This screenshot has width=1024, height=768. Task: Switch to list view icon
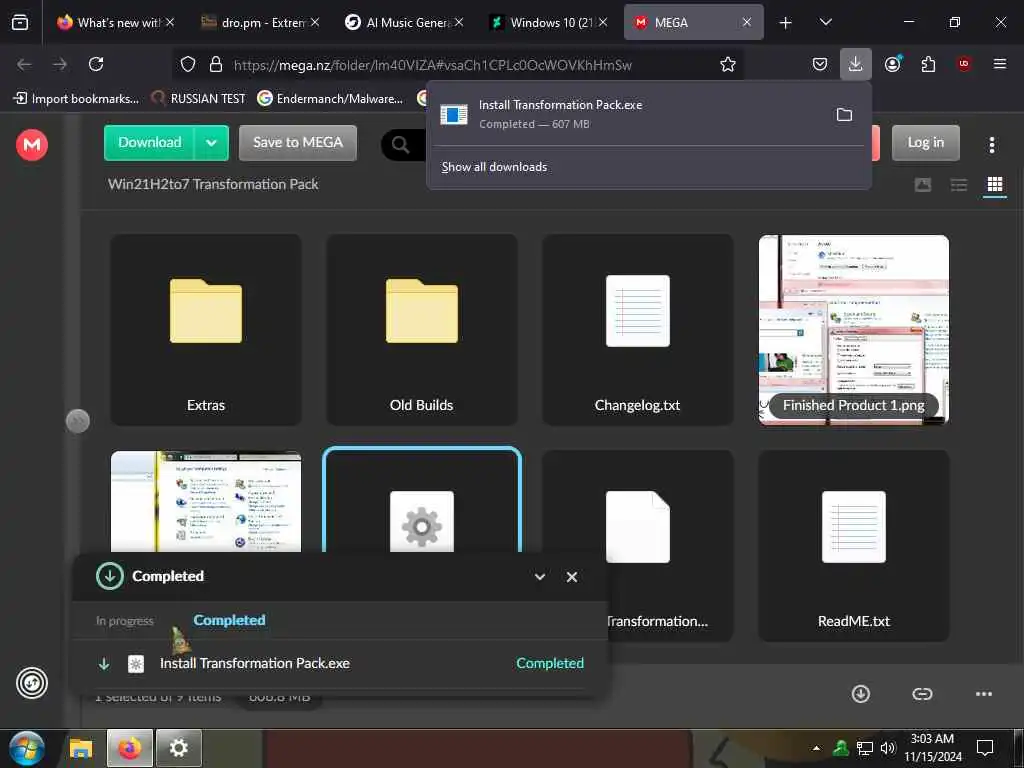(x=959, y=185)
